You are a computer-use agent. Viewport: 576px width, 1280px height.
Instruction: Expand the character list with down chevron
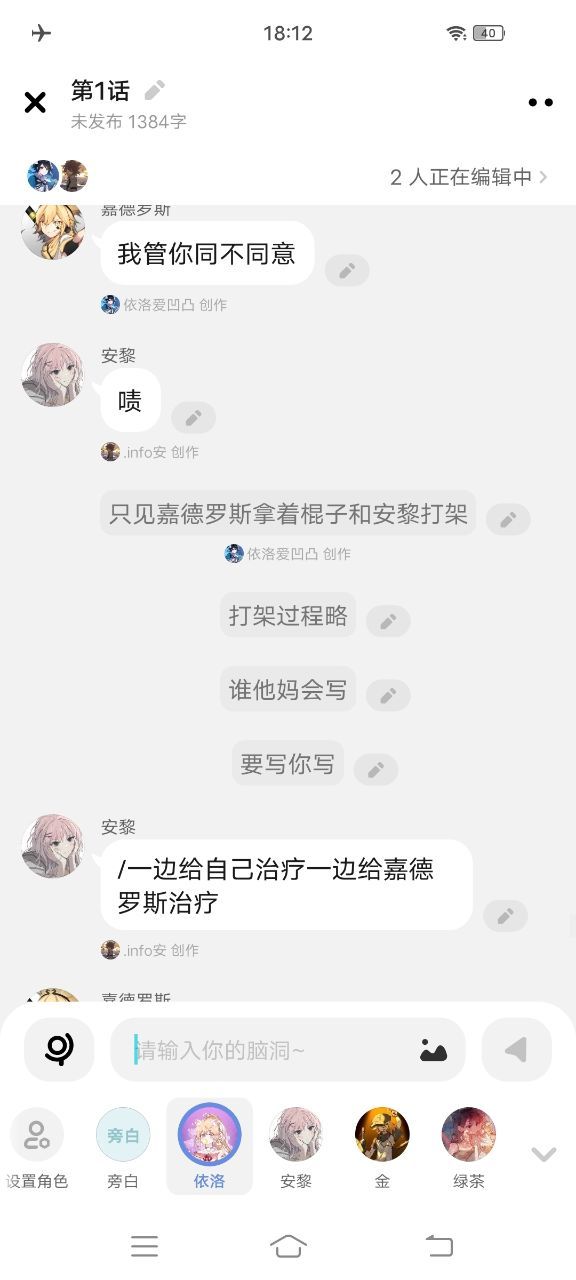(x=543, y=1154)
